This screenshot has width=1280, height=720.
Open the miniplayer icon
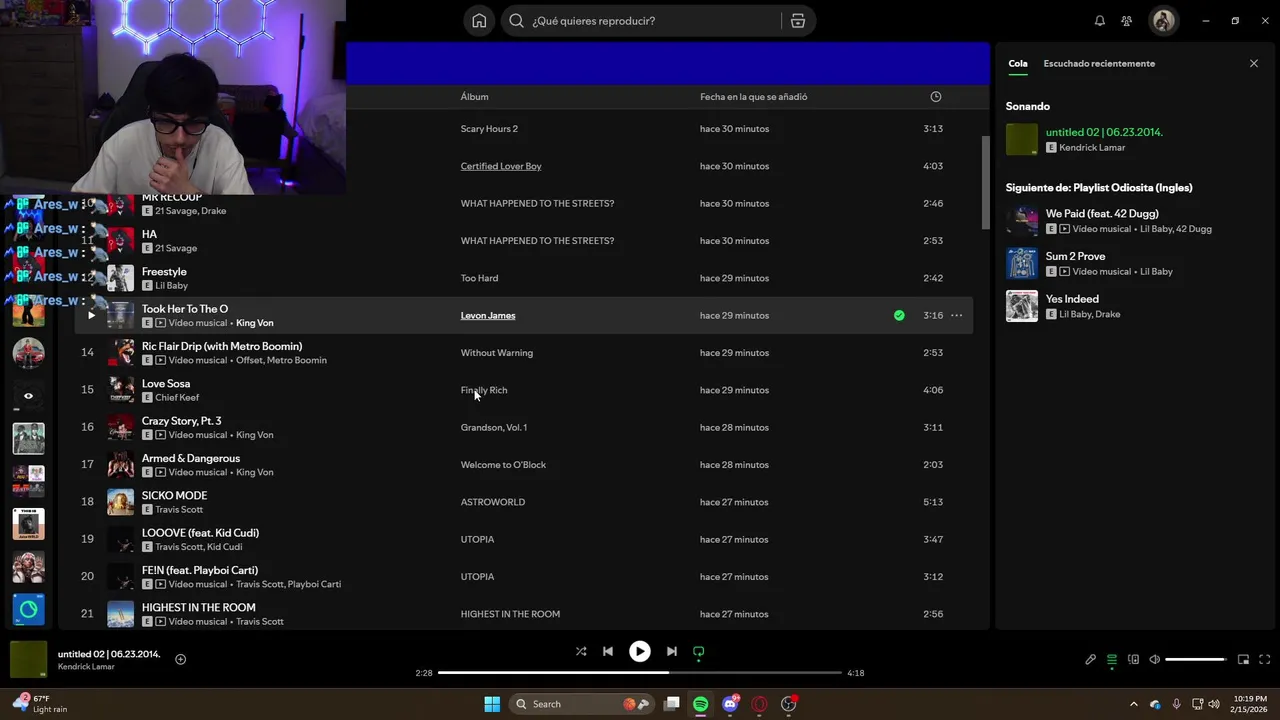click(x=1243, y=660)
